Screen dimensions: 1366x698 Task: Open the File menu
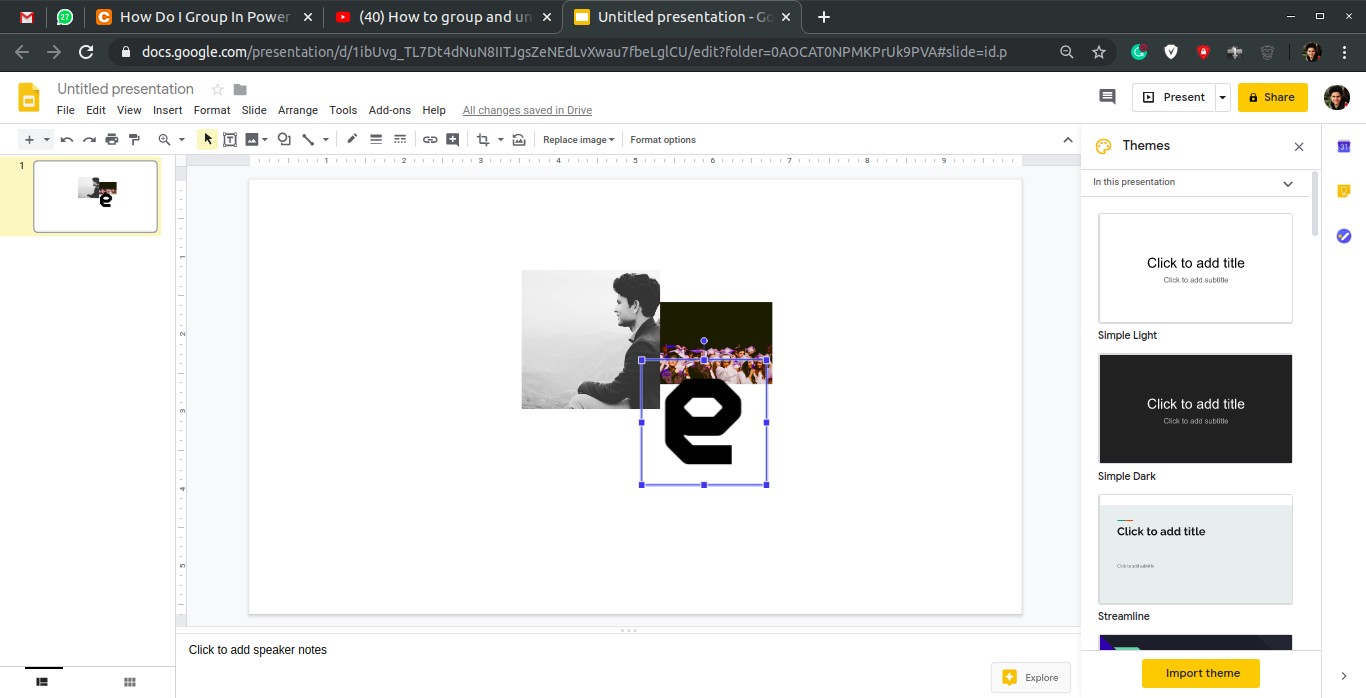[x=66, y=110]
